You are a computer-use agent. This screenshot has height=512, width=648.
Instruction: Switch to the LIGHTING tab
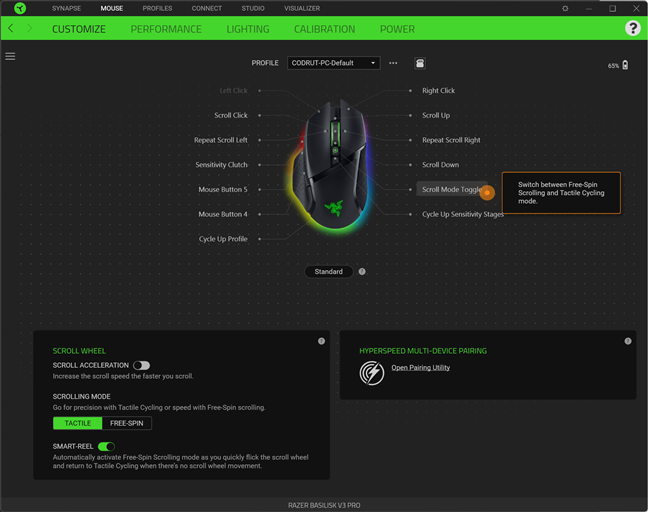[x=248, y=29]
